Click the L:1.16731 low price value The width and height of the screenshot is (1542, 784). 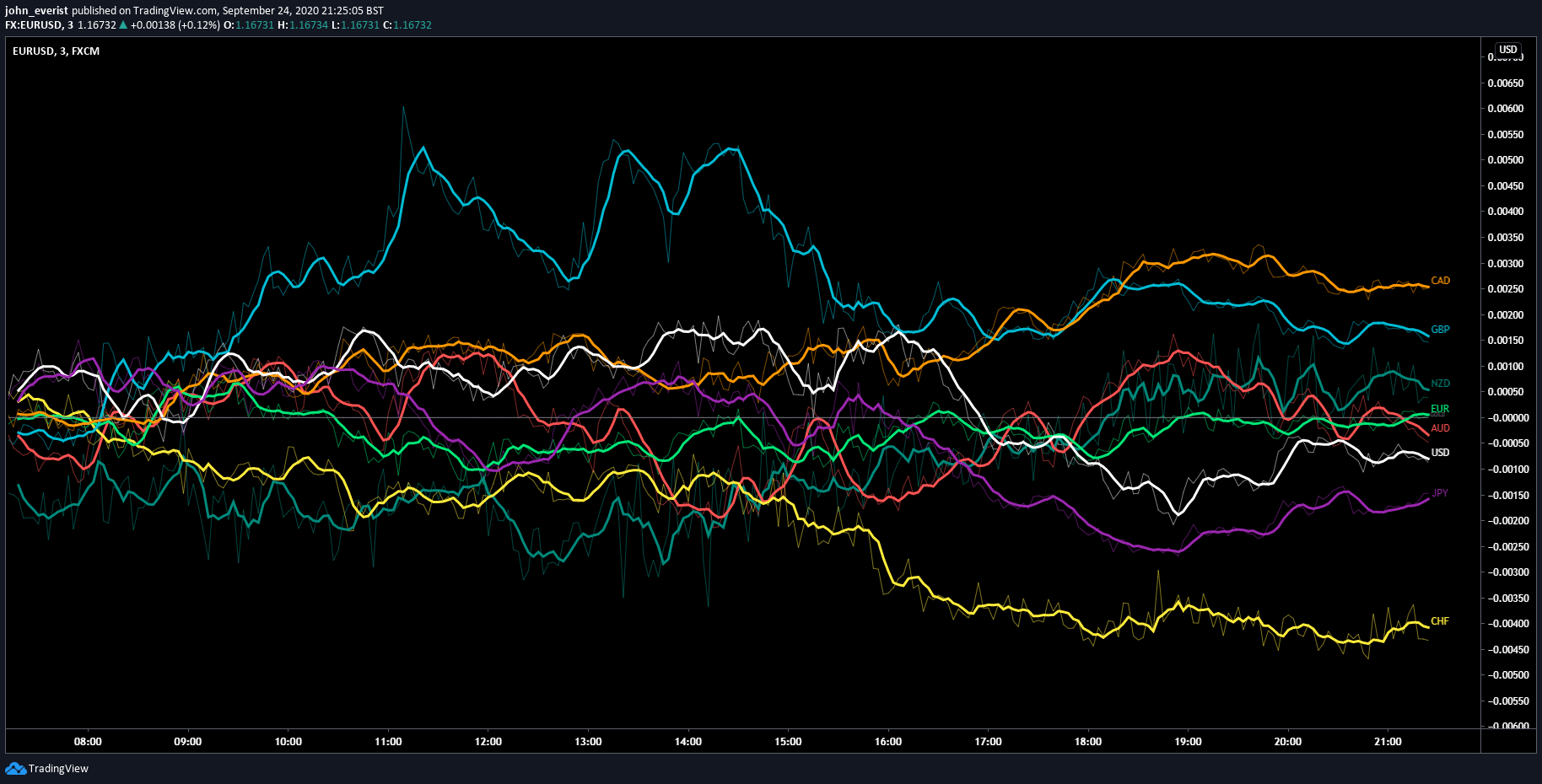(x=355, y=25)
